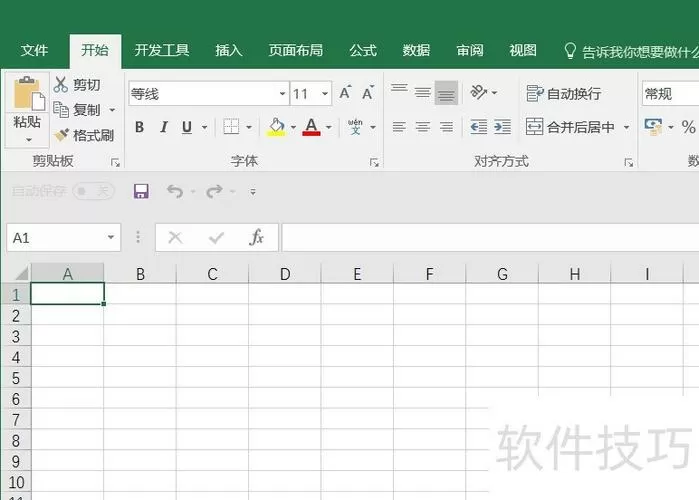Viewport: 699px width, 500px height.
Task: Click the Paste clipboard icon
Action: [29, 93]
